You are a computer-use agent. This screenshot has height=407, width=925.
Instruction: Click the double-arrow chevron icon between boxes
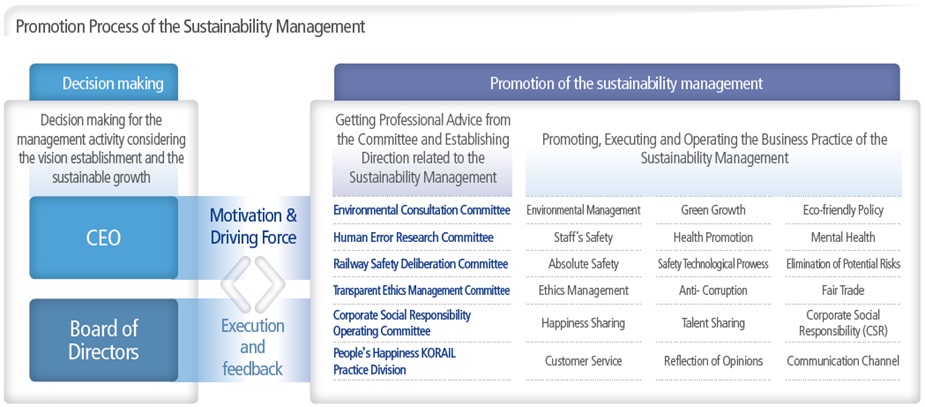pos(252,285)
